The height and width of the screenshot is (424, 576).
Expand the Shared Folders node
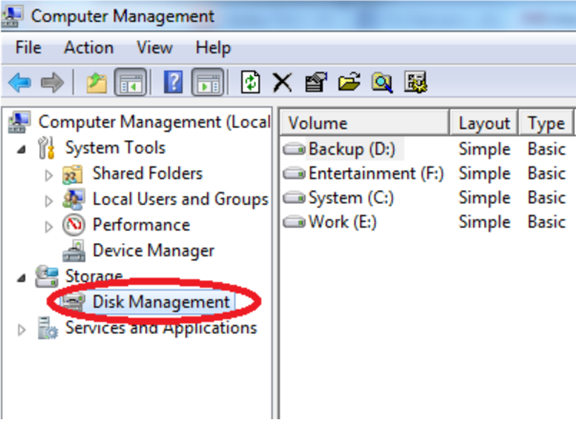(x=48, y=175)
